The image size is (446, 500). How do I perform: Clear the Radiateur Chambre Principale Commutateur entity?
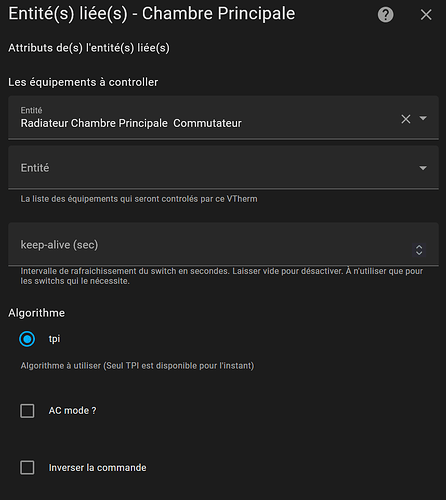pyautogui.click(x=406, y=119)
